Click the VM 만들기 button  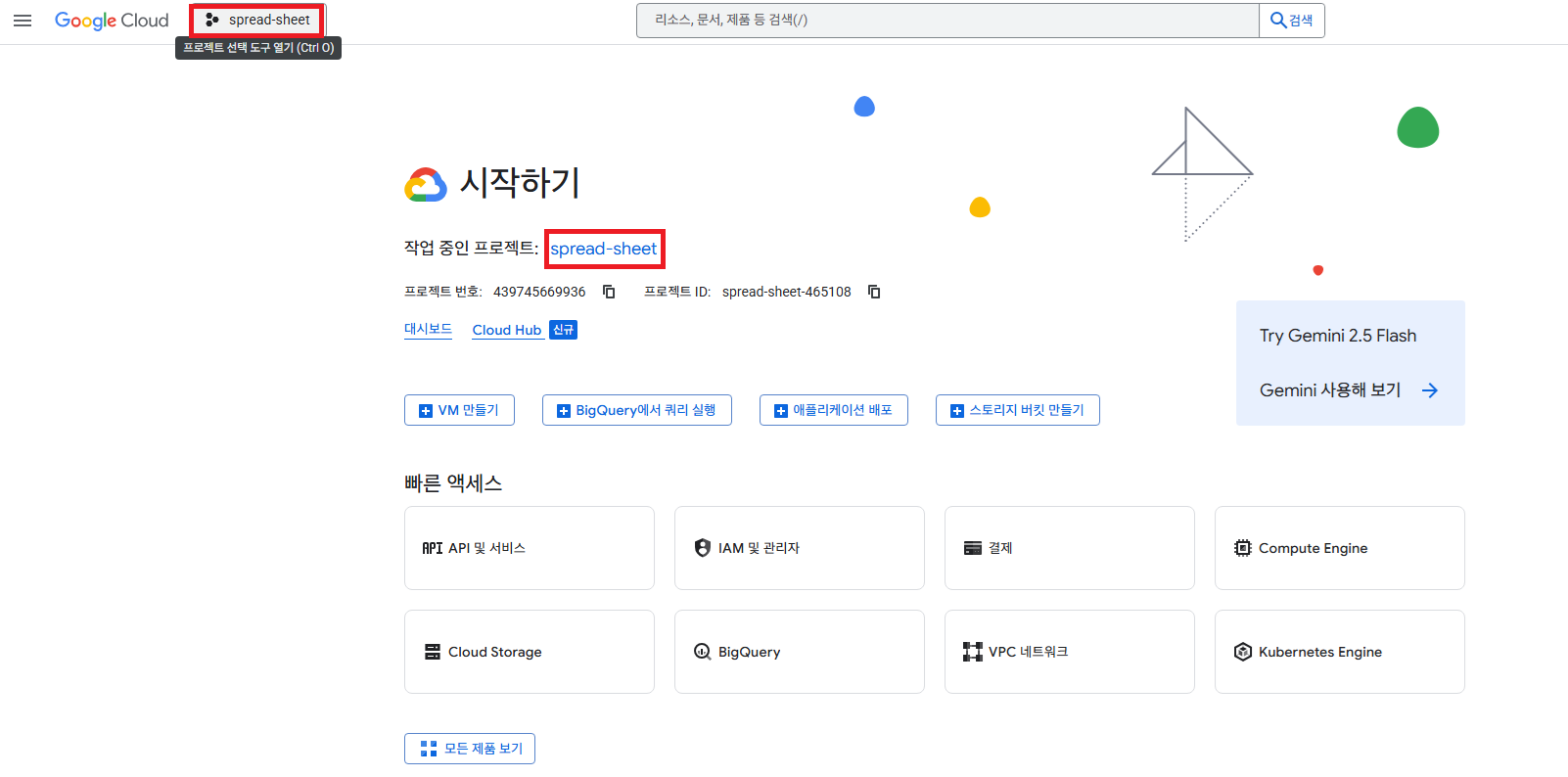[459, 410]
